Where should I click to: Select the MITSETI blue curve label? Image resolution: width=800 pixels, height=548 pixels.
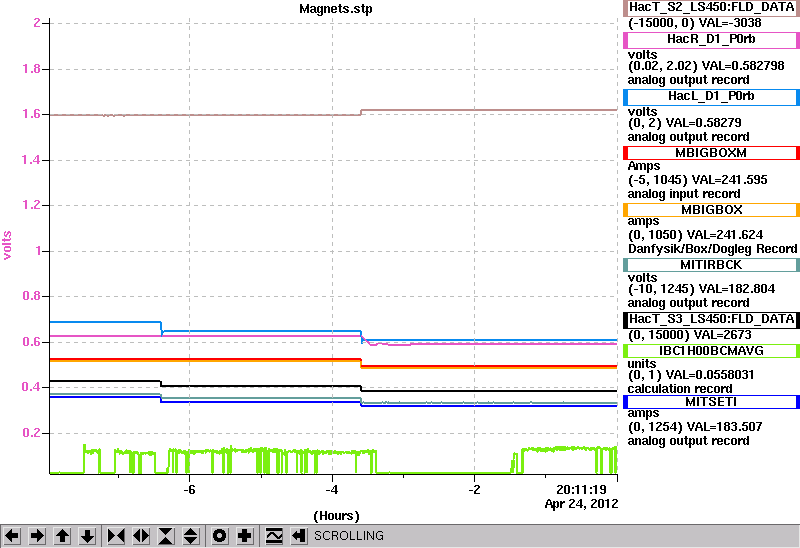pyautogui.click(x=711, y=402)
